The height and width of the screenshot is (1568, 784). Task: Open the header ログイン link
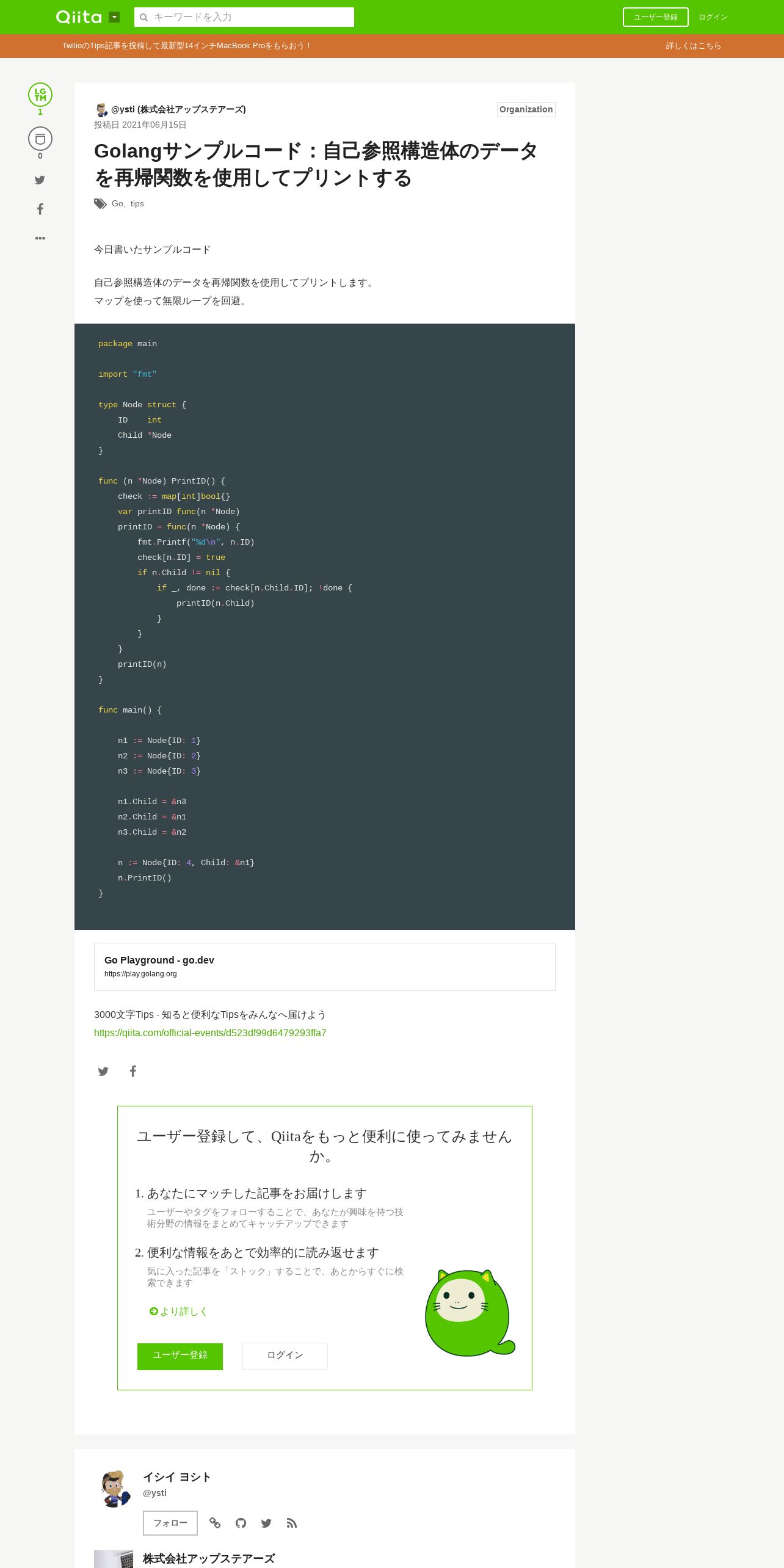tap(713, 17)
